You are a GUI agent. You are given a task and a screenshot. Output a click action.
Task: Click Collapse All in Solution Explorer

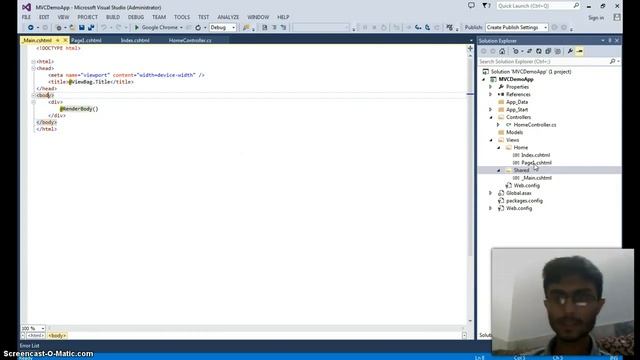pos(548,51)
